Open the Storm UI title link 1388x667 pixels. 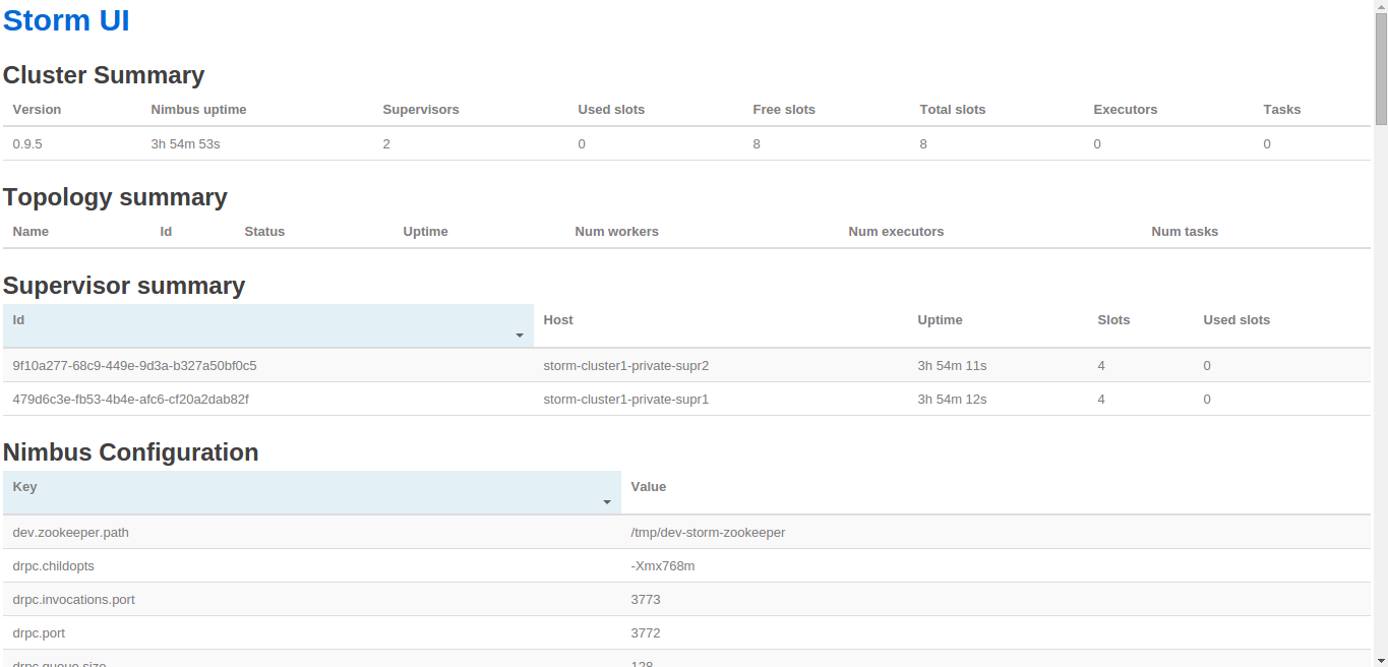66,20
